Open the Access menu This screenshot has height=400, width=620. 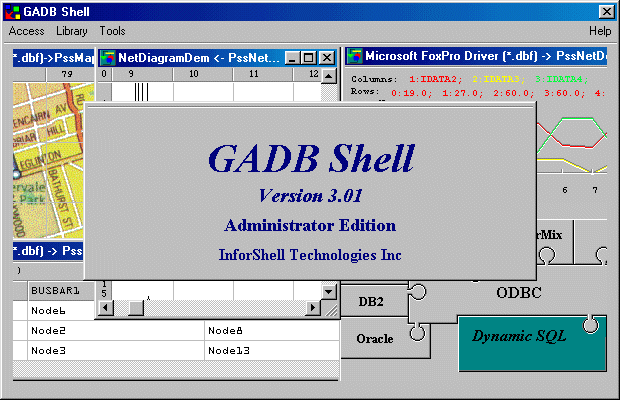coord(26,31)
